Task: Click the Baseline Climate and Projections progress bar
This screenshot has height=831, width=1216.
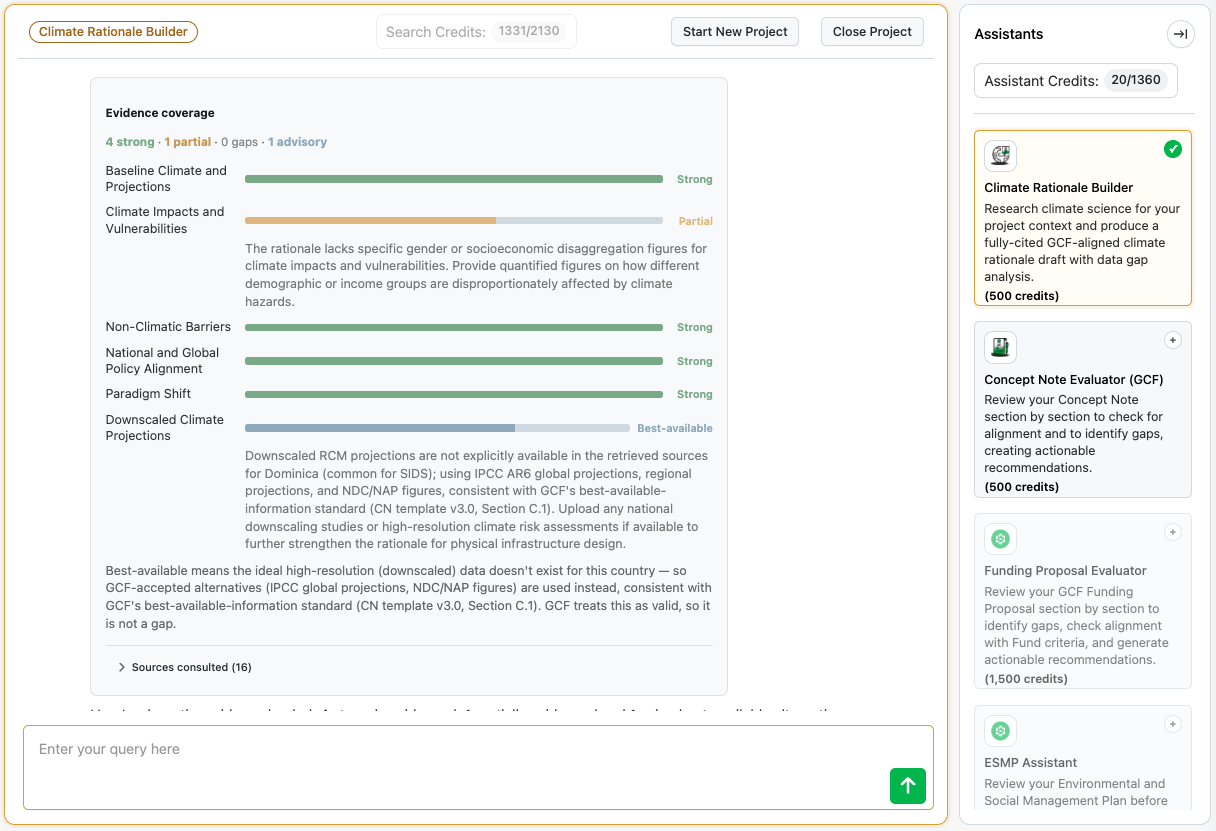Action: click(x=454, y=179)
